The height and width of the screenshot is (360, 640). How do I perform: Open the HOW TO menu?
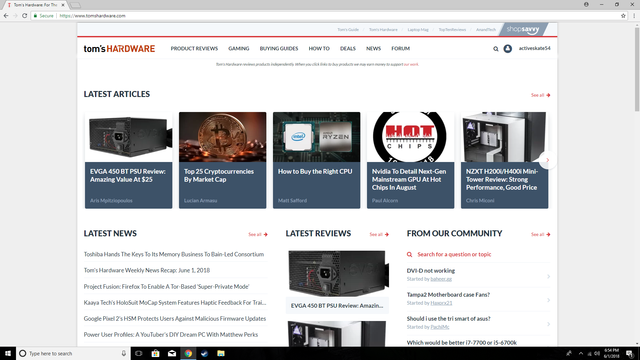319,49
